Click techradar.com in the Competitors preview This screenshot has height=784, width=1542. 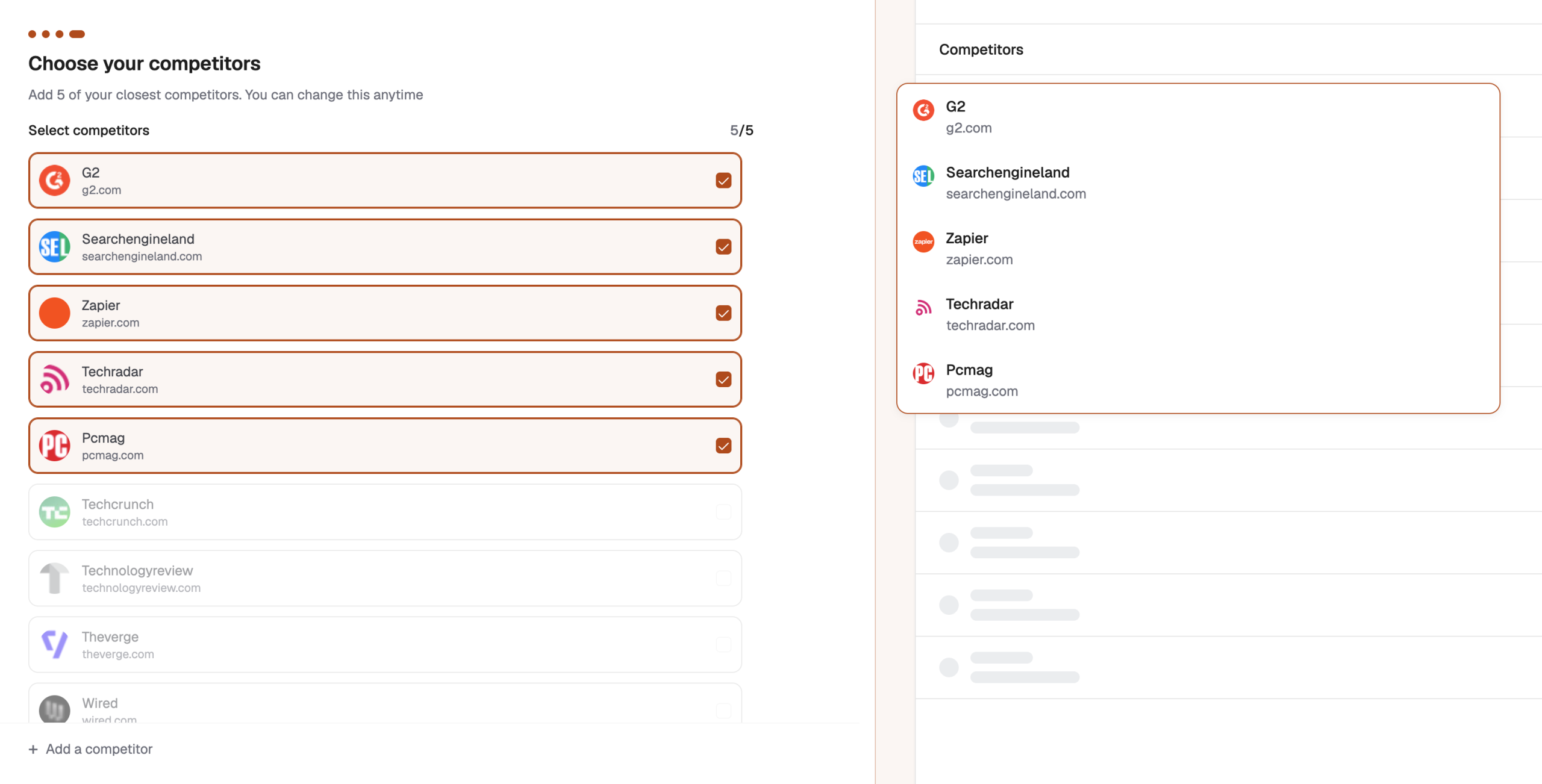coord(990,325)
